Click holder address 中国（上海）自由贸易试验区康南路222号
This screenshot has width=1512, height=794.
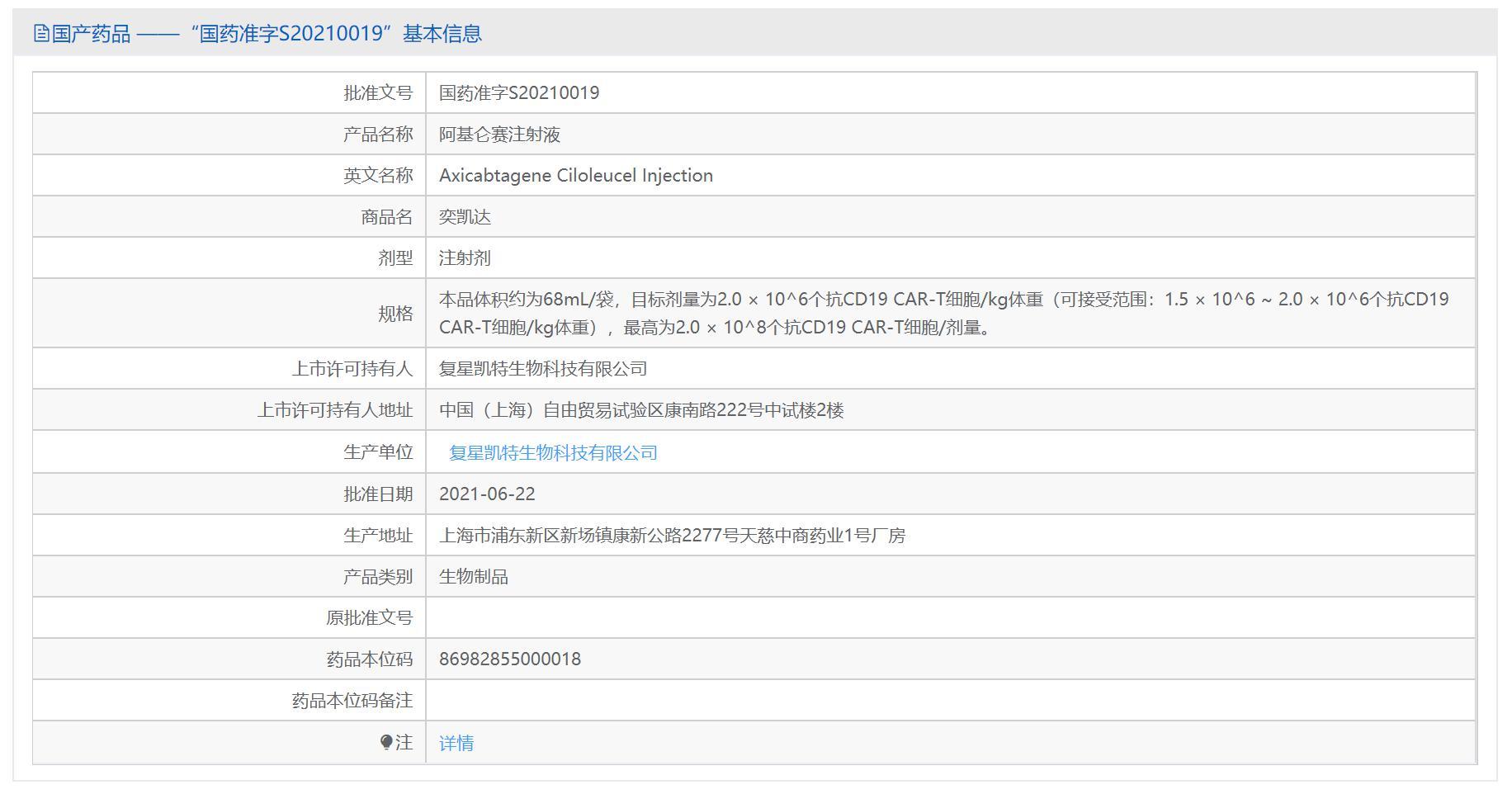pos(641,409)
